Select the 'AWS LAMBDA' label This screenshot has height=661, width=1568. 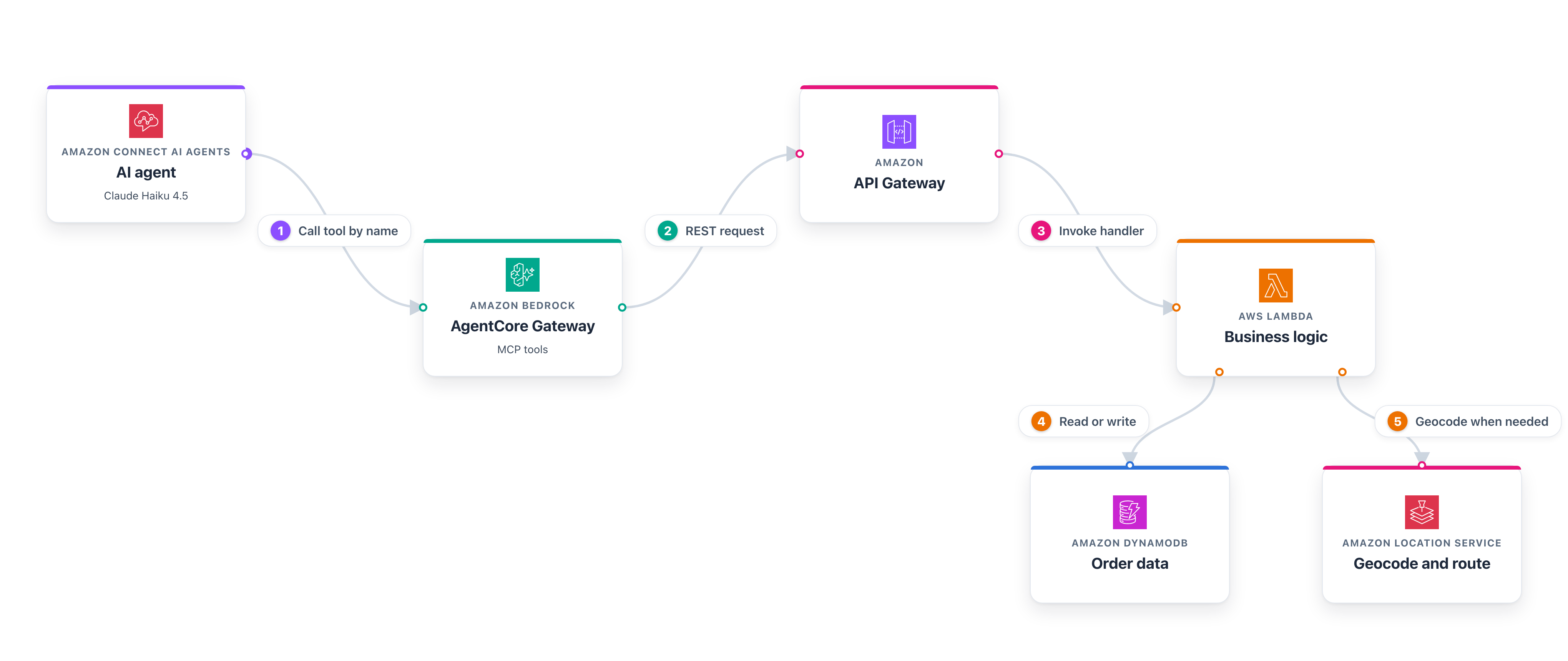click(x=1276, y=317)
